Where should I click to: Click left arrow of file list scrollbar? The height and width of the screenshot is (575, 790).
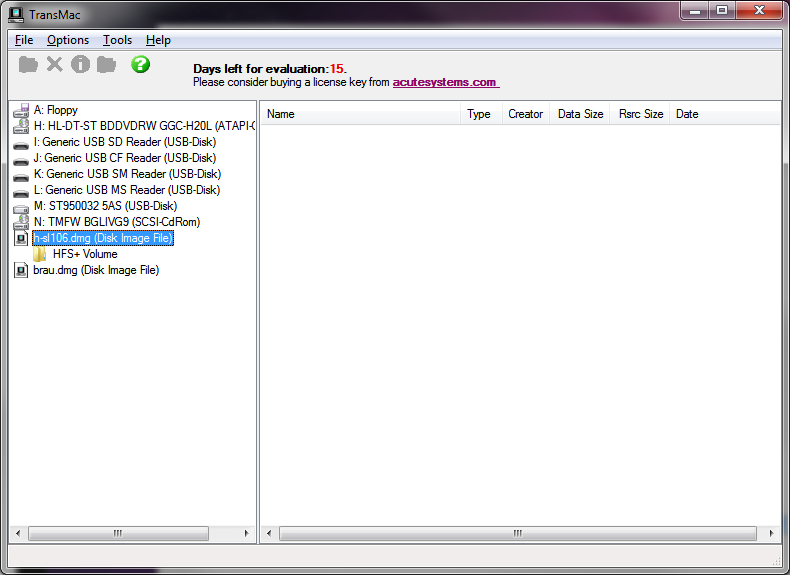click(x=269, y=533)
